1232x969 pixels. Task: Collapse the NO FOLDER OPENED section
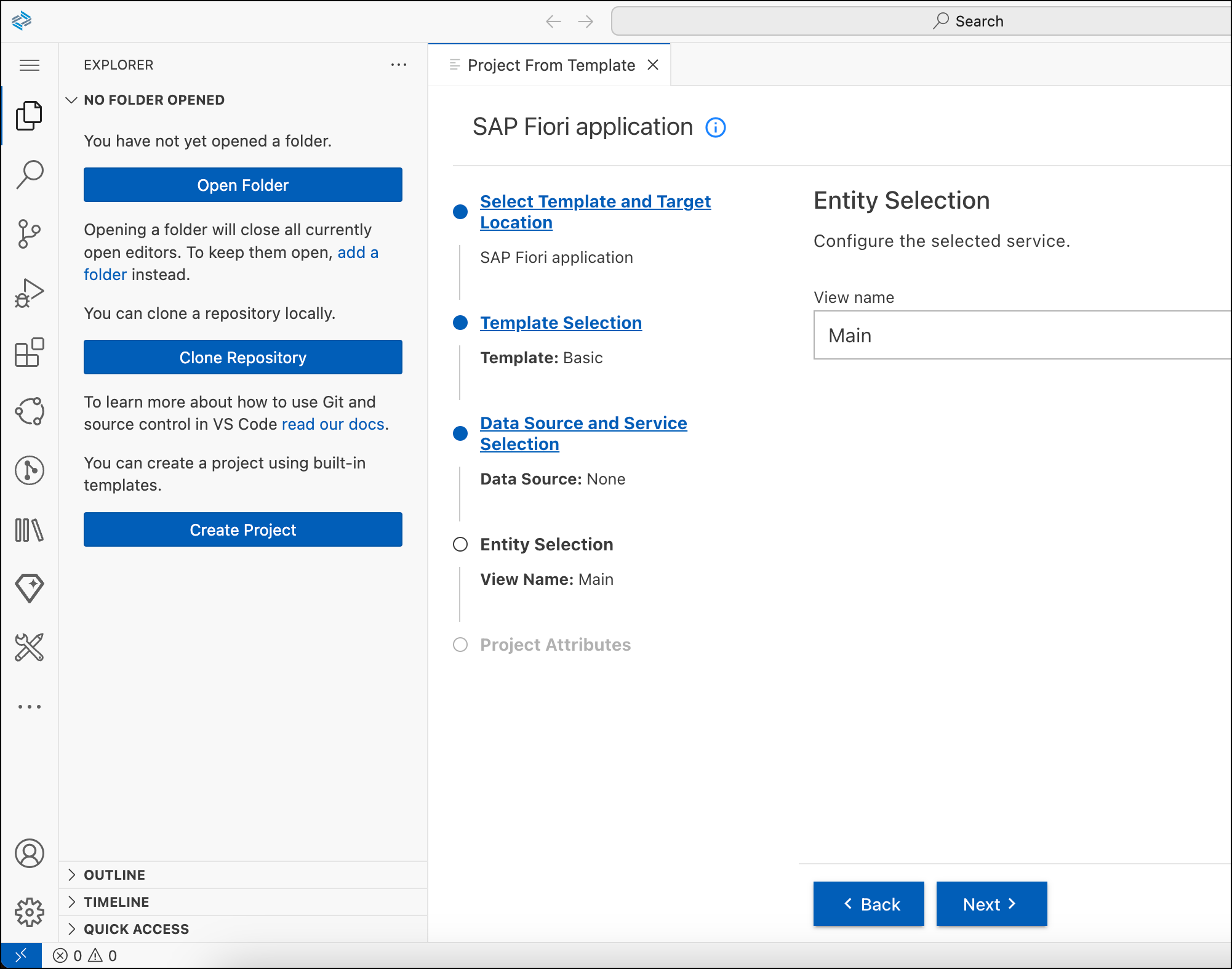point(72,100)
